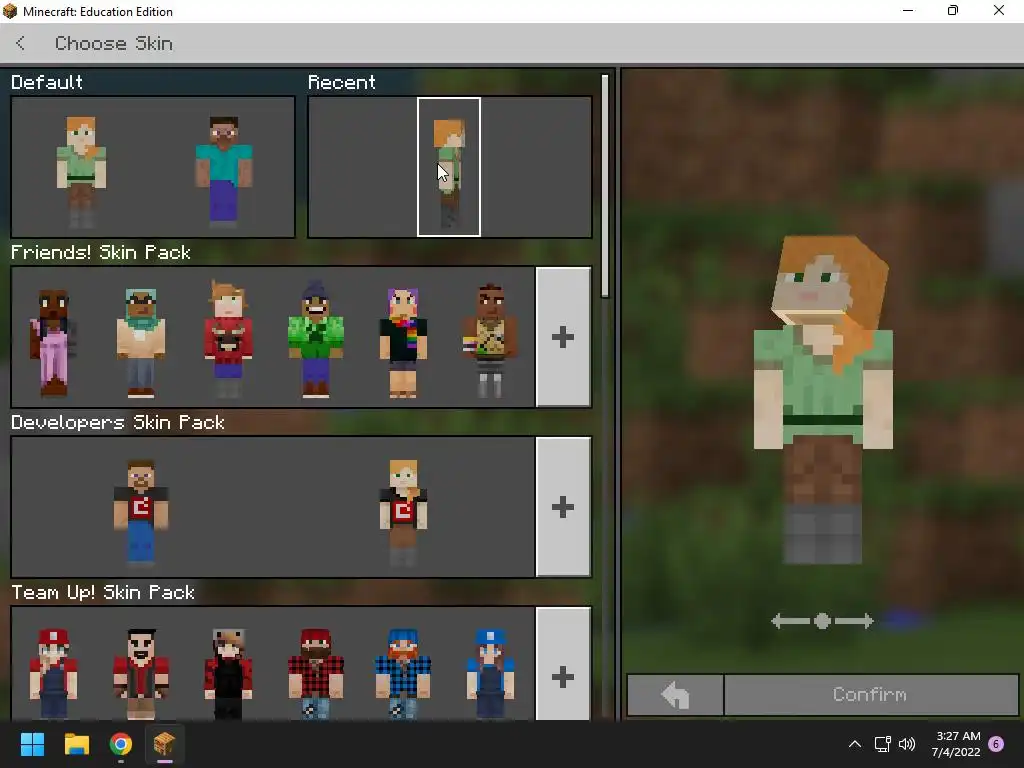
Task: Pick Team Up skin in black and red outfit
Action: pos(228,673)
